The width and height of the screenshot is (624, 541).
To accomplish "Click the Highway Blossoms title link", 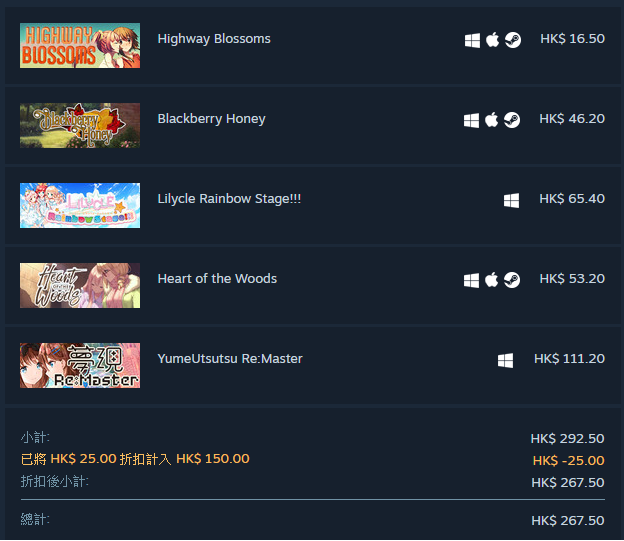I will coord(214,39).
